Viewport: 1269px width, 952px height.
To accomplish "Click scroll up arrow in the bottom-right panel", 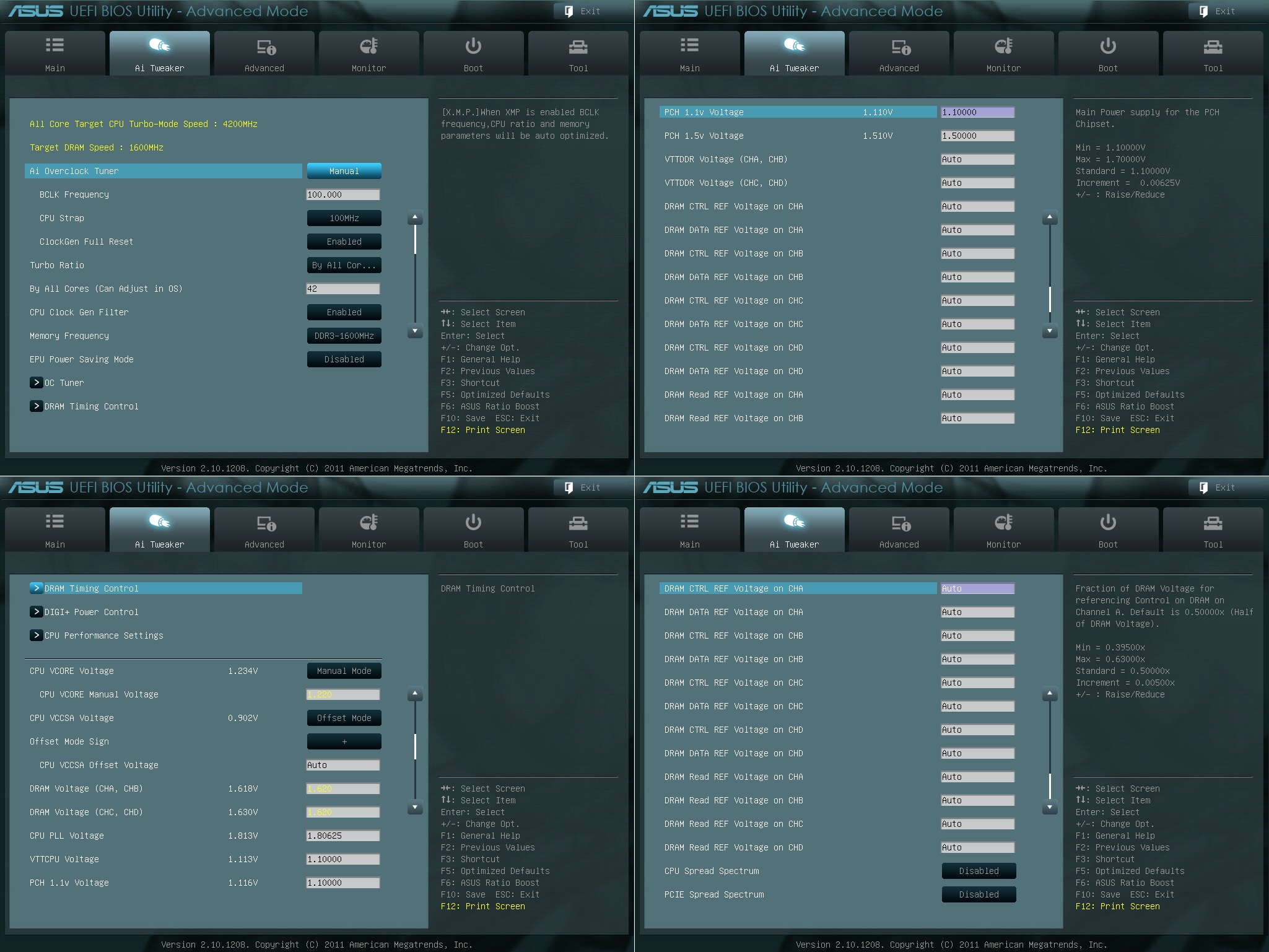I will point(1050,694).
